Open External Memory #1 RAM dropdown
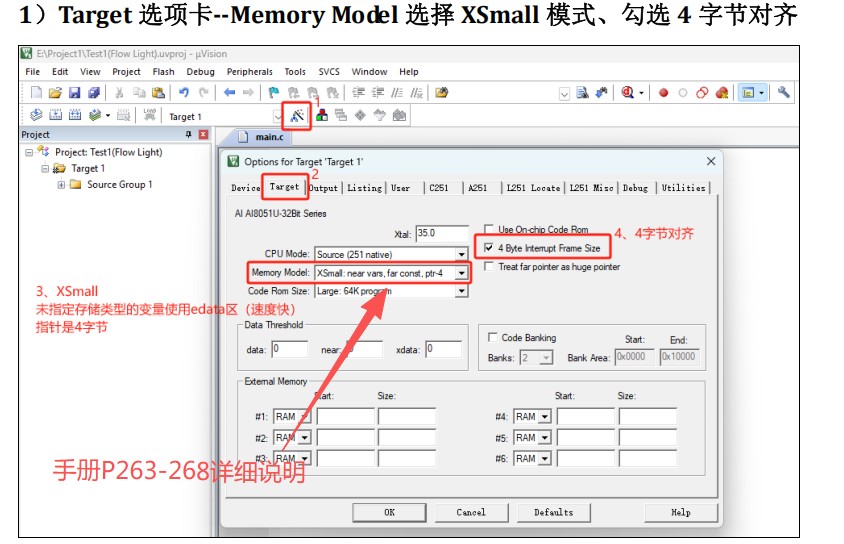The image size is (844, 544). pyautogui.click(x=305, y=416)
